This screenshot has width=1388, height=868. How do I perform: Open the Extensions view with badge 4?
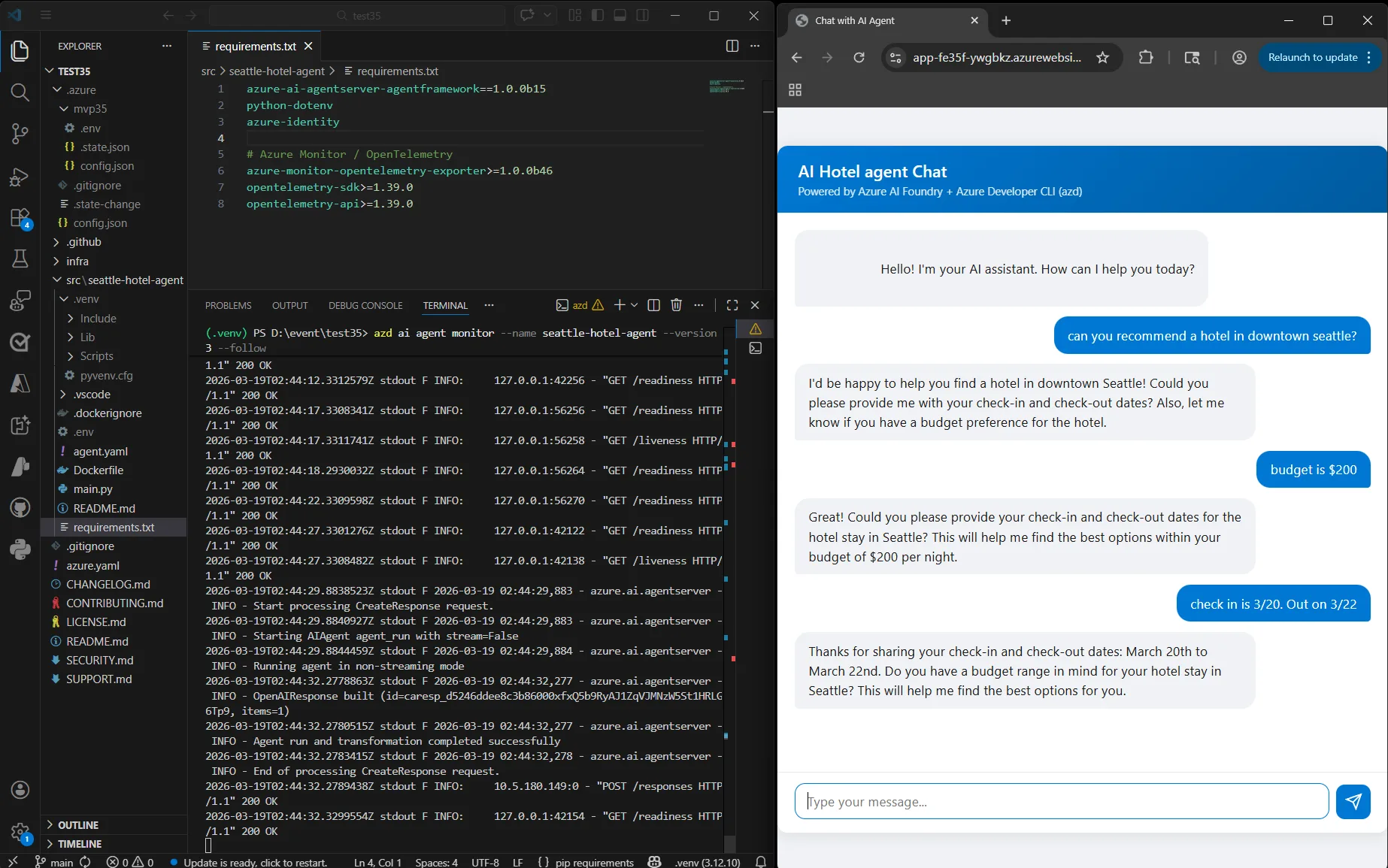click(20, 218)
